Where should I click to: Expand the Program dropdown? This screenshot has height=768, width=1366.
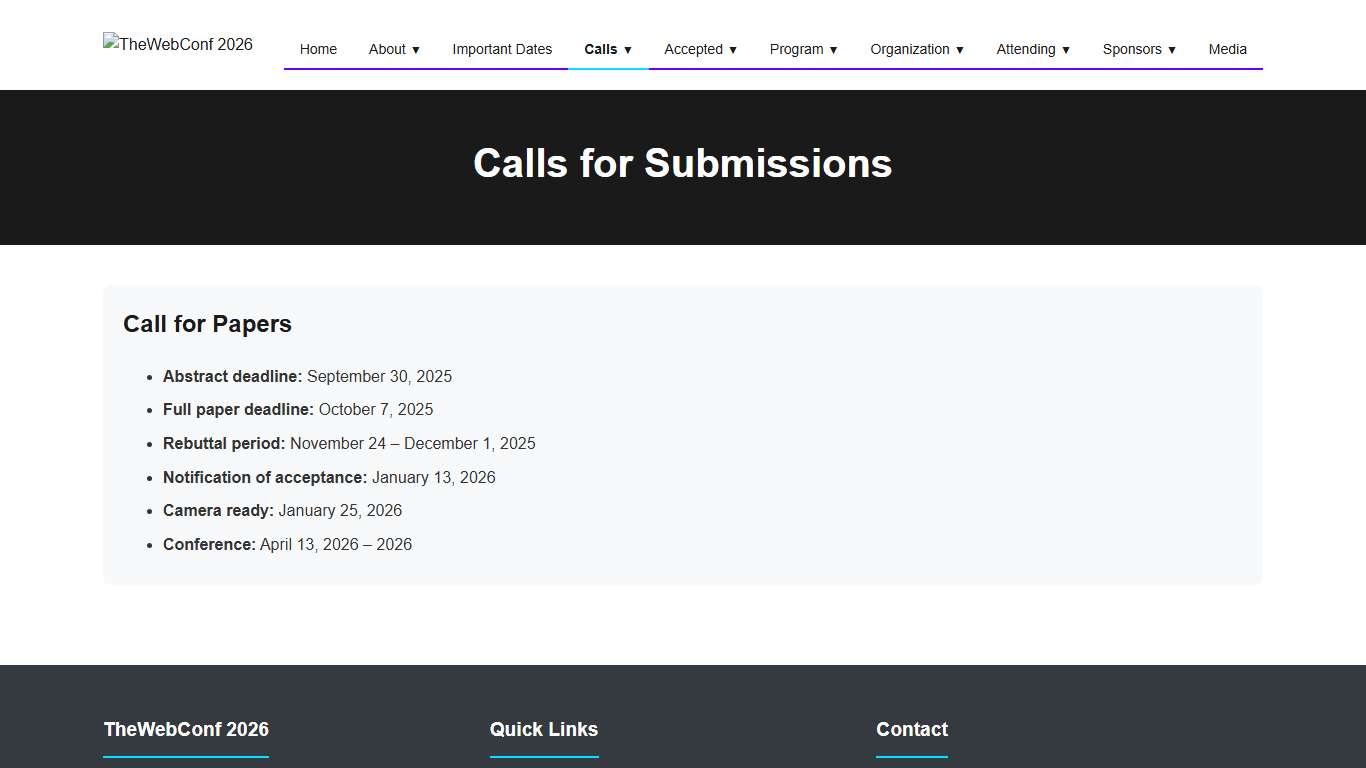point(803,49)
